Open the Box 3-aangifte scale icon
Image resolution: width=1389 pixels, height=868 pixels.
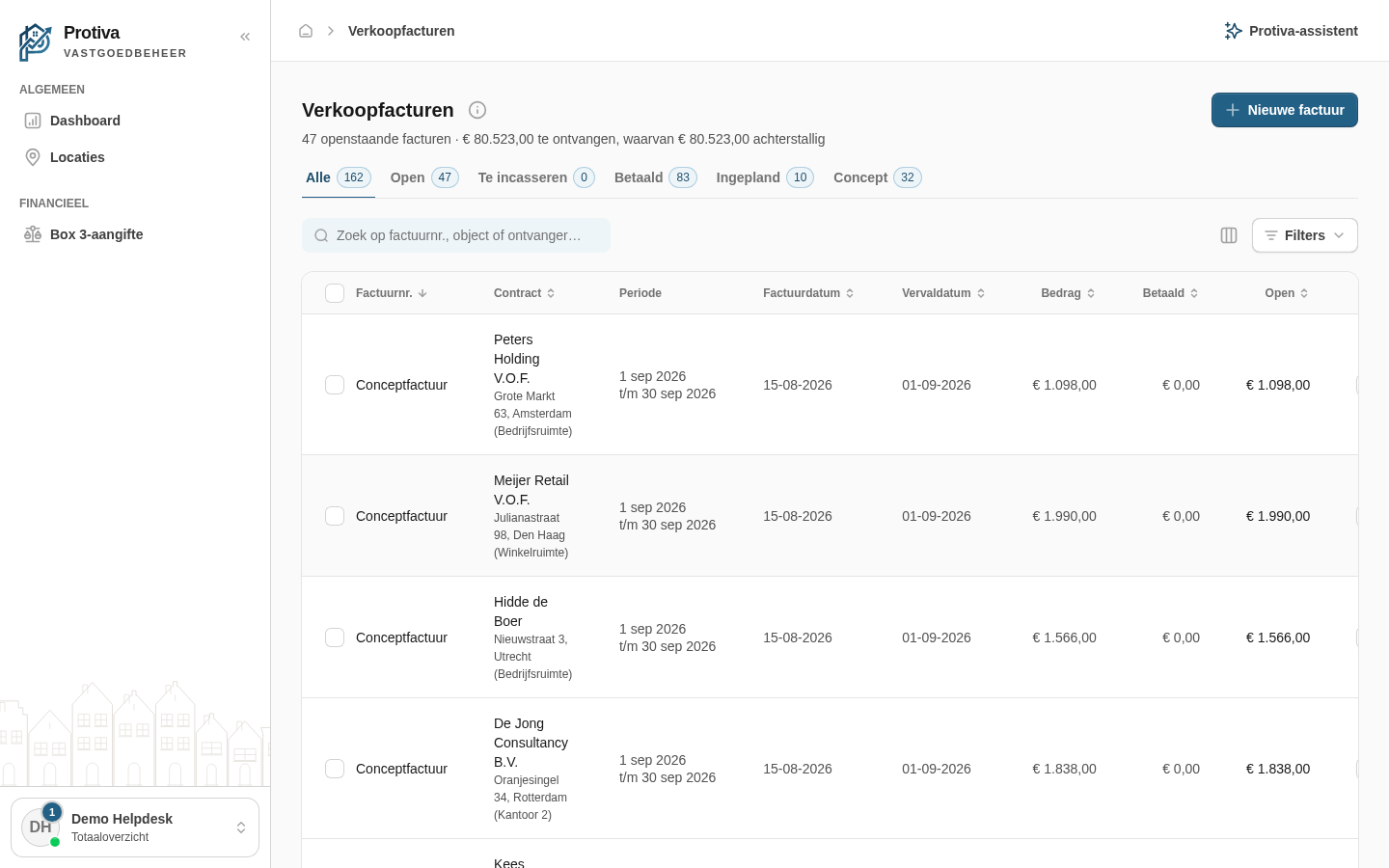[33, 234]
